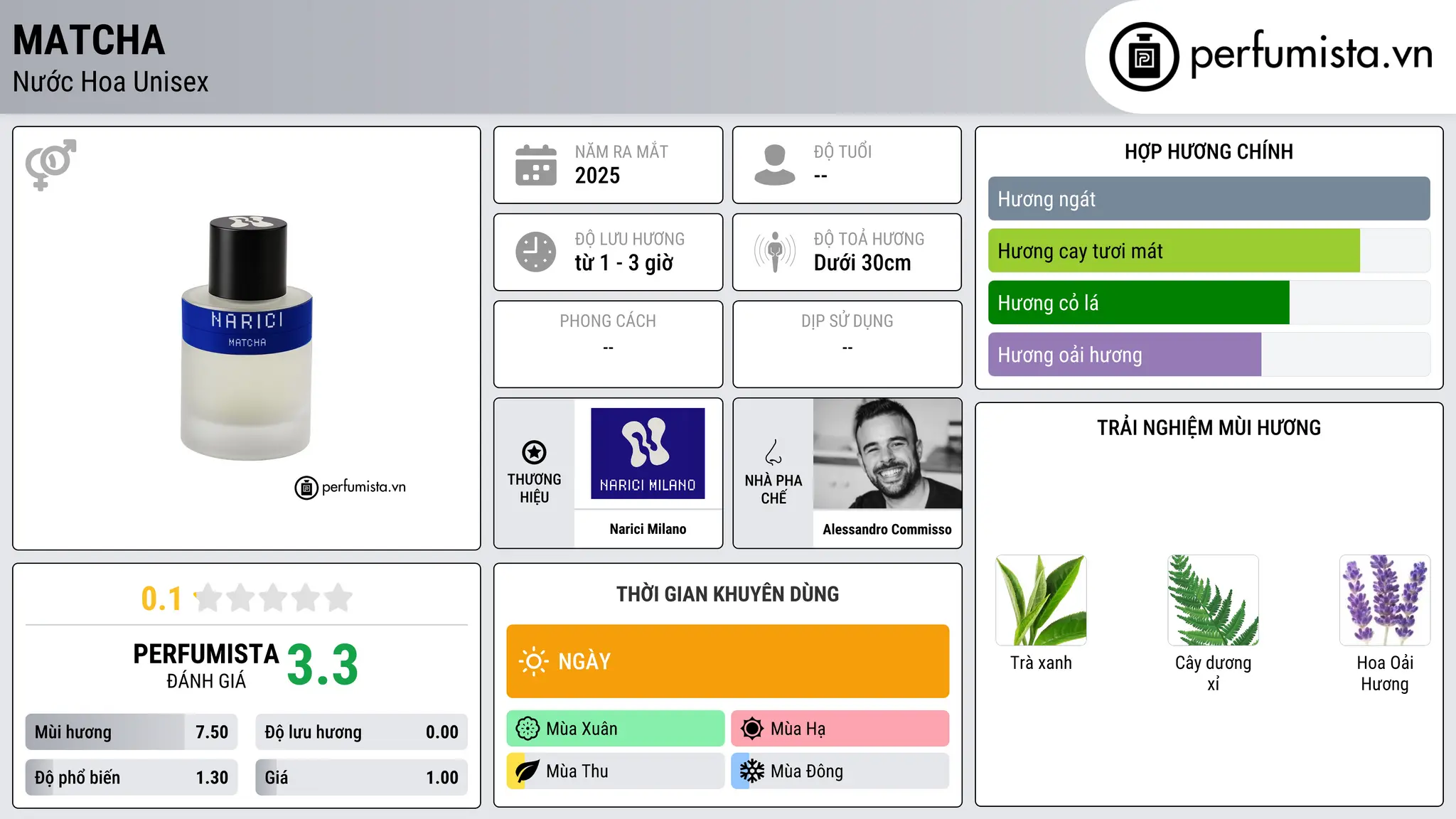The image size is (1456, 819).
Task: Click the sillage value Dưới 30cm
Action: pos(862,263)
